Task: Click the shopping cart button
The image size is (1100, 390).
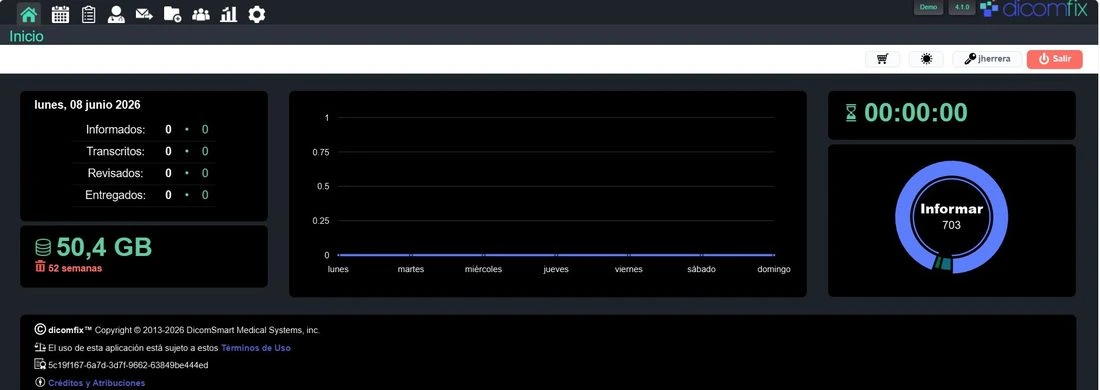Action: pyautogui.click(x=883, y=59)
